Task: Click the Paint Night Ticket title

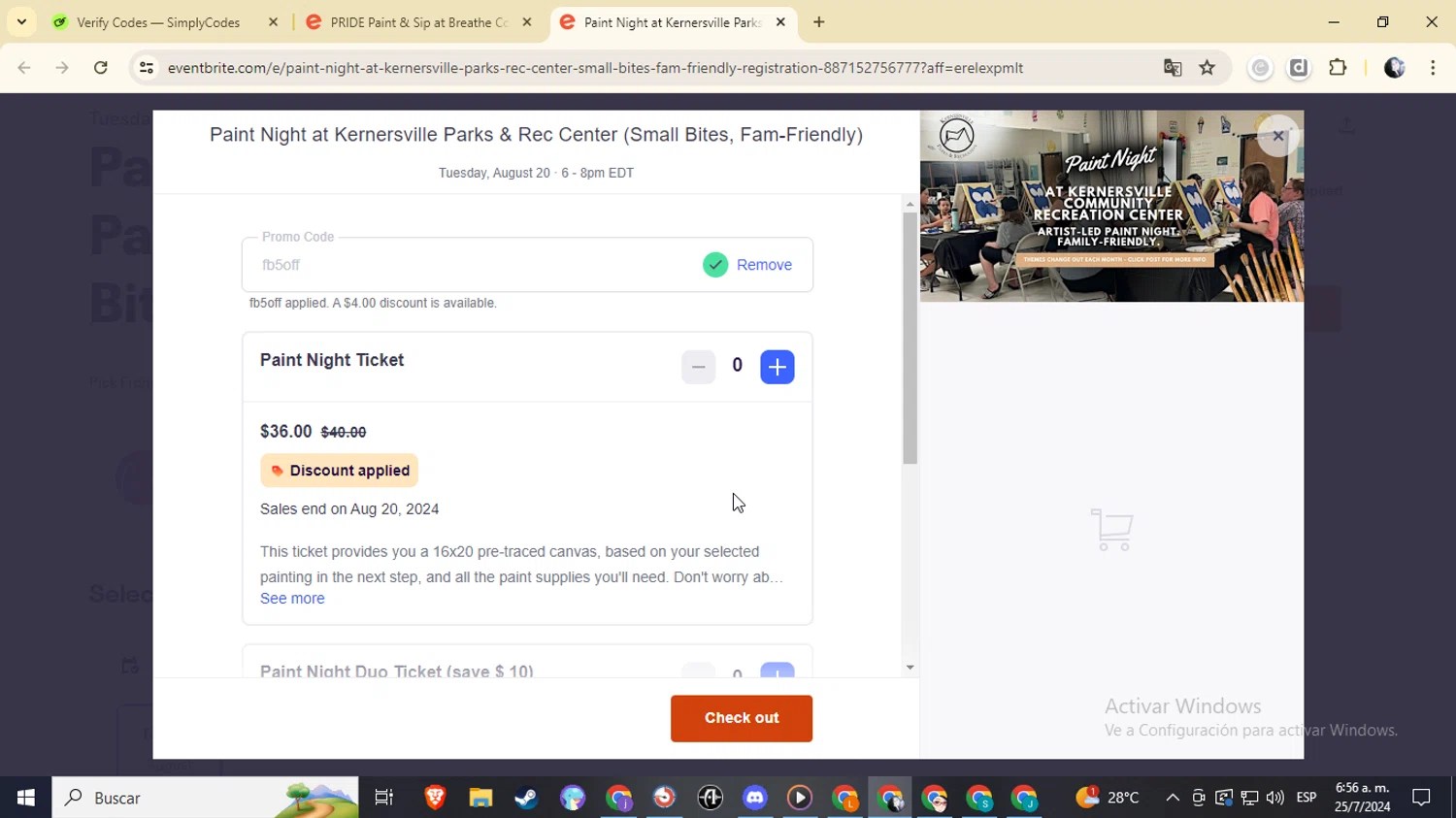Action: [332, 360]
